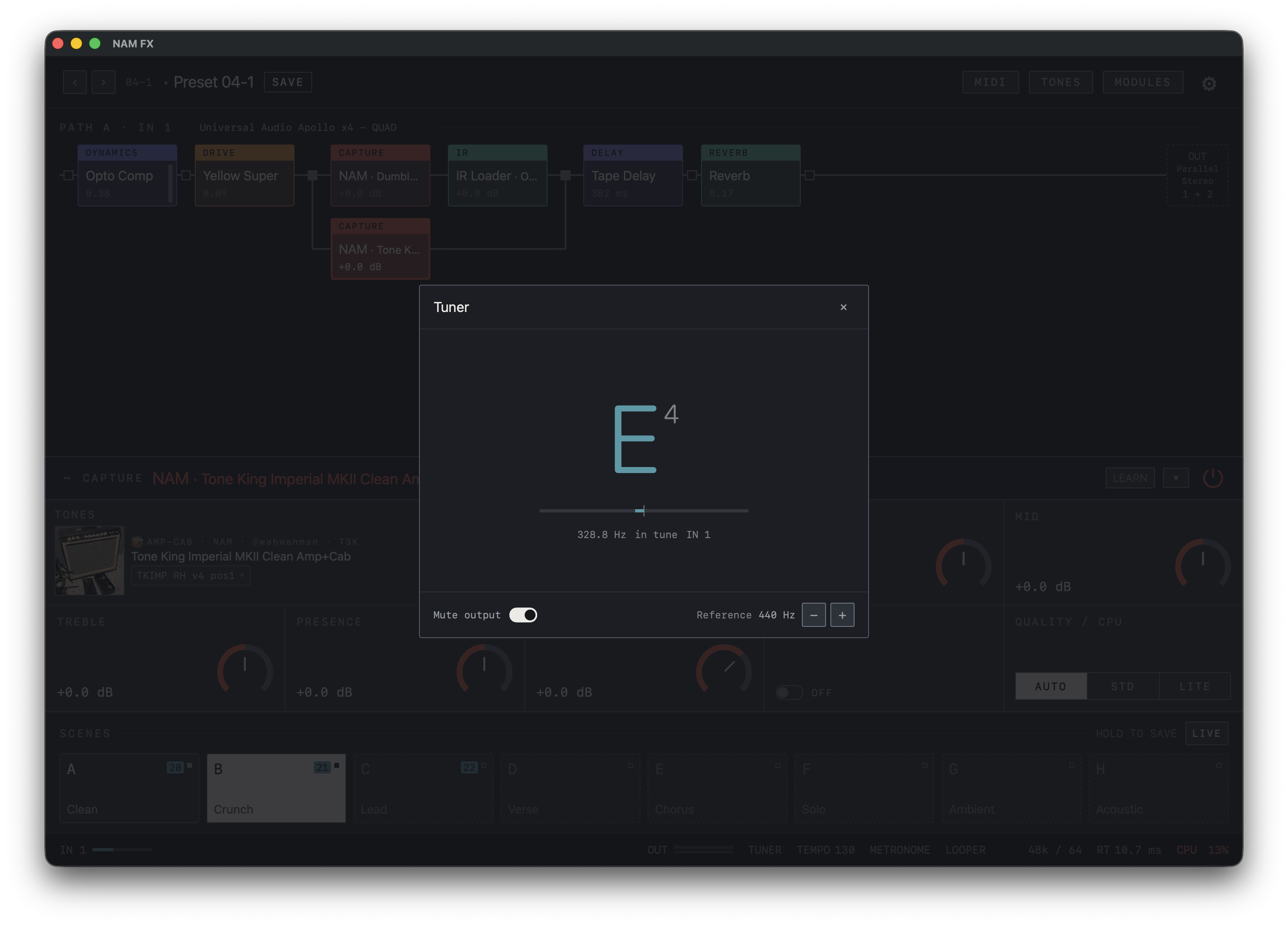This screenshot has width=1288, height=926.
Task: Click TEMPO 130 in the status bar
Action: 825,850
